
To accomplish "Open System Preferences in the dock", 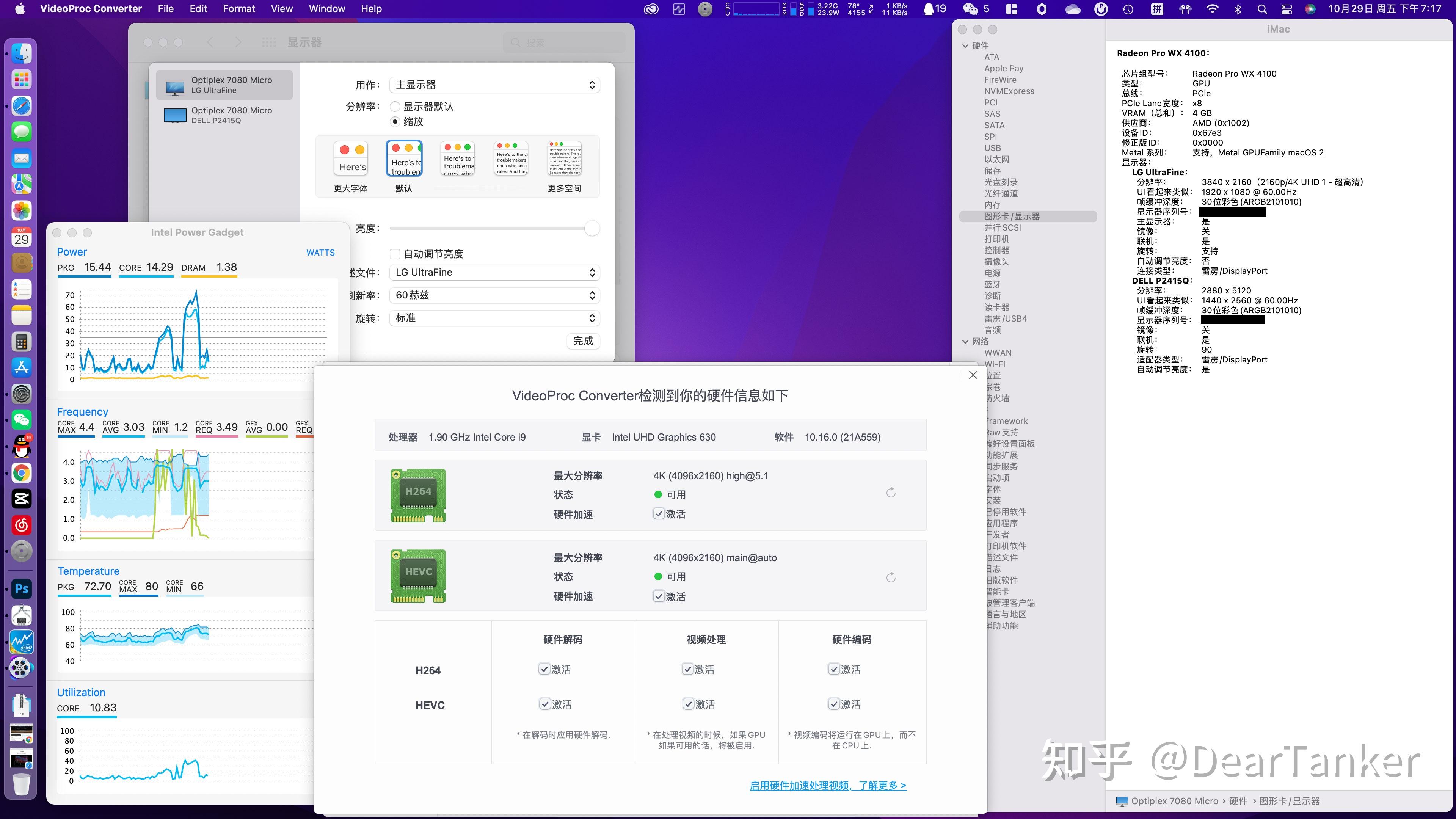I will pyautogui.click(x=22, y=394).
